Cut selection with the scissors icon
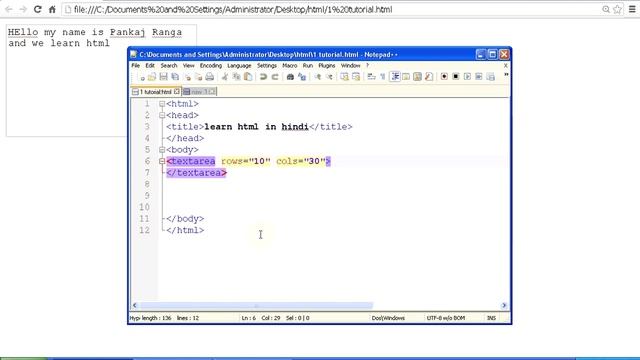The height and width of the screenshot is (360, 640). (x=224, y=76)
